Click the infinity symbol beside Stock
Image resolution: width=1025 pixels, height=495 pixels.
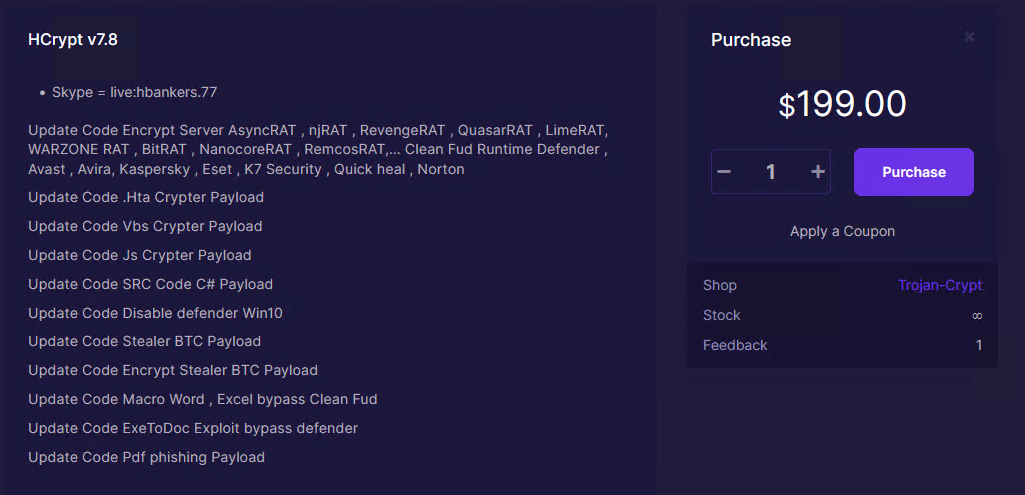(x=977, y=315)
